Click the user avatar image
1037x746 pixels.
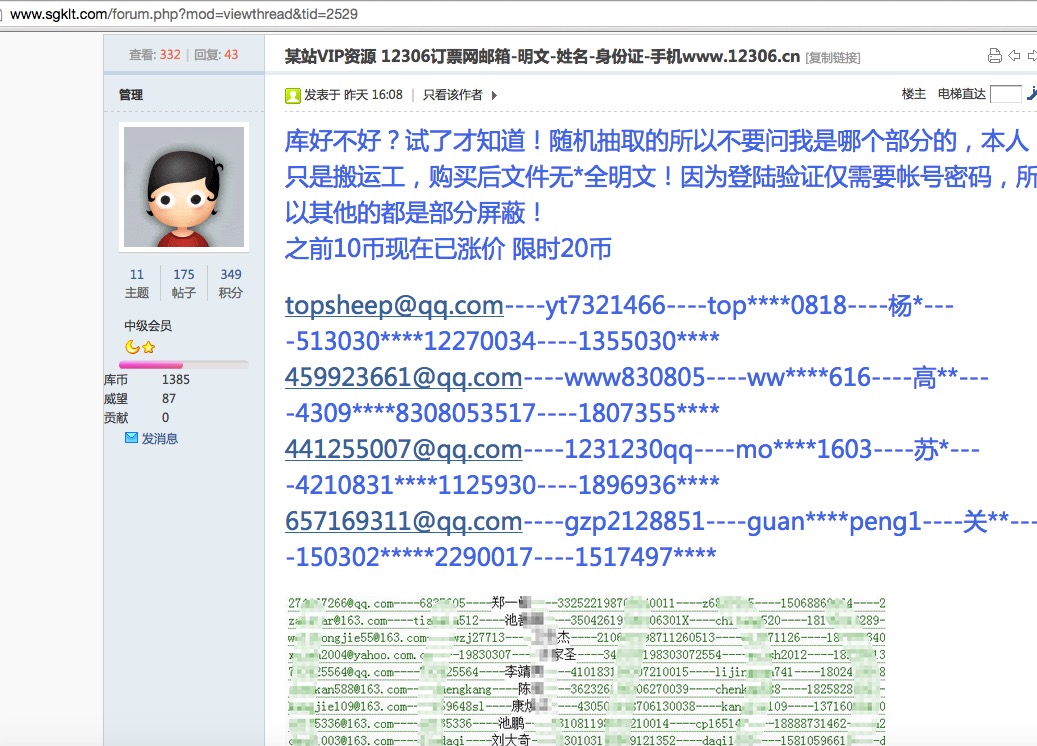pos(184,187)
